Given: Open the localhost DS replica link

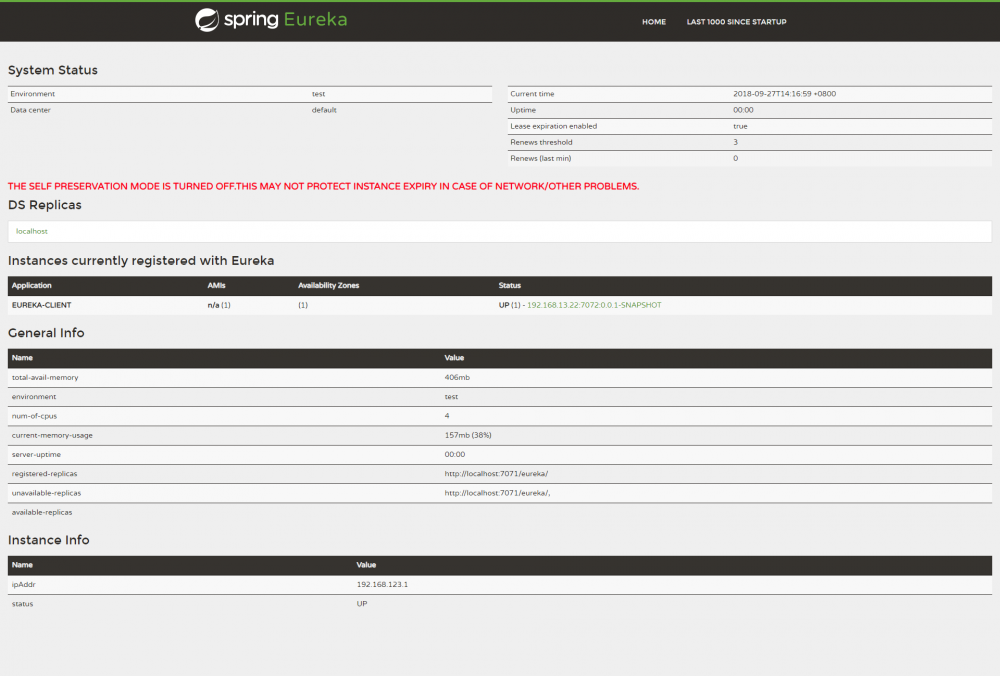Looking at the screenshot, I should click(x=32, y=231).
